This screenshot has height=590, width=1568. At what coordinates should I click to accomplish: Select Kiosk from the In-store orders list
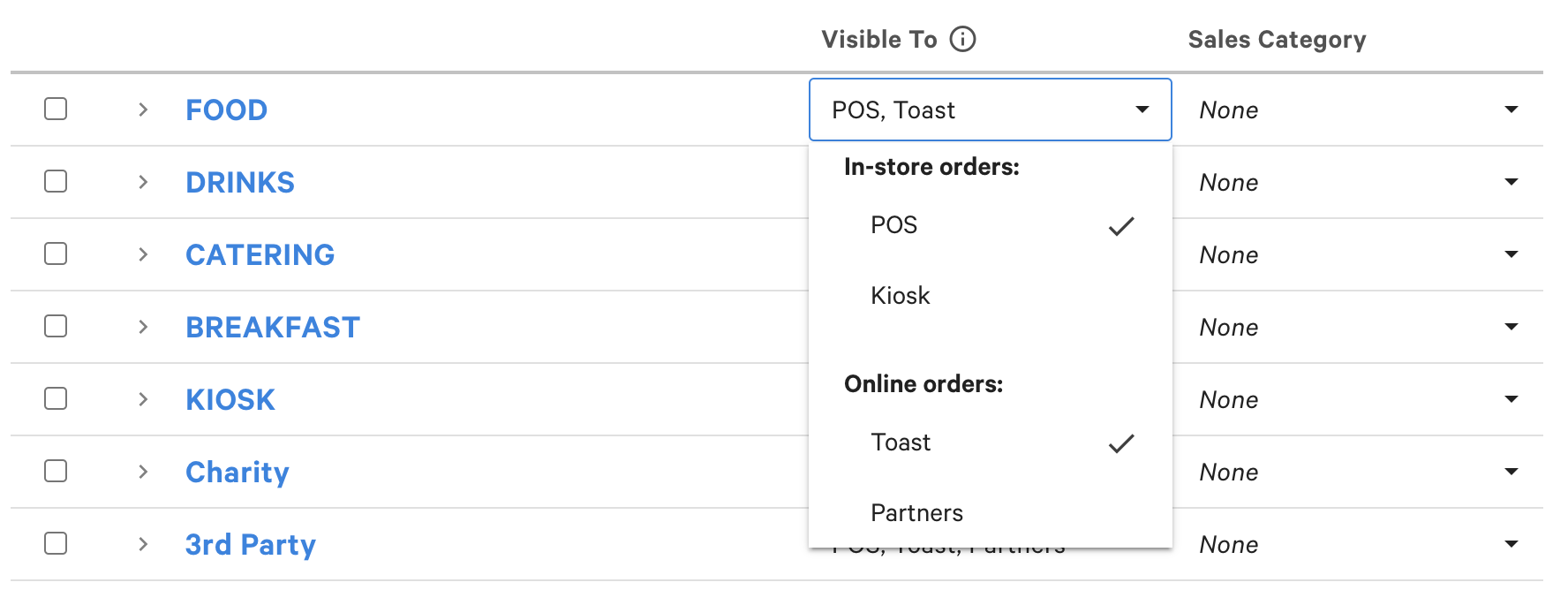pos(900,296)
